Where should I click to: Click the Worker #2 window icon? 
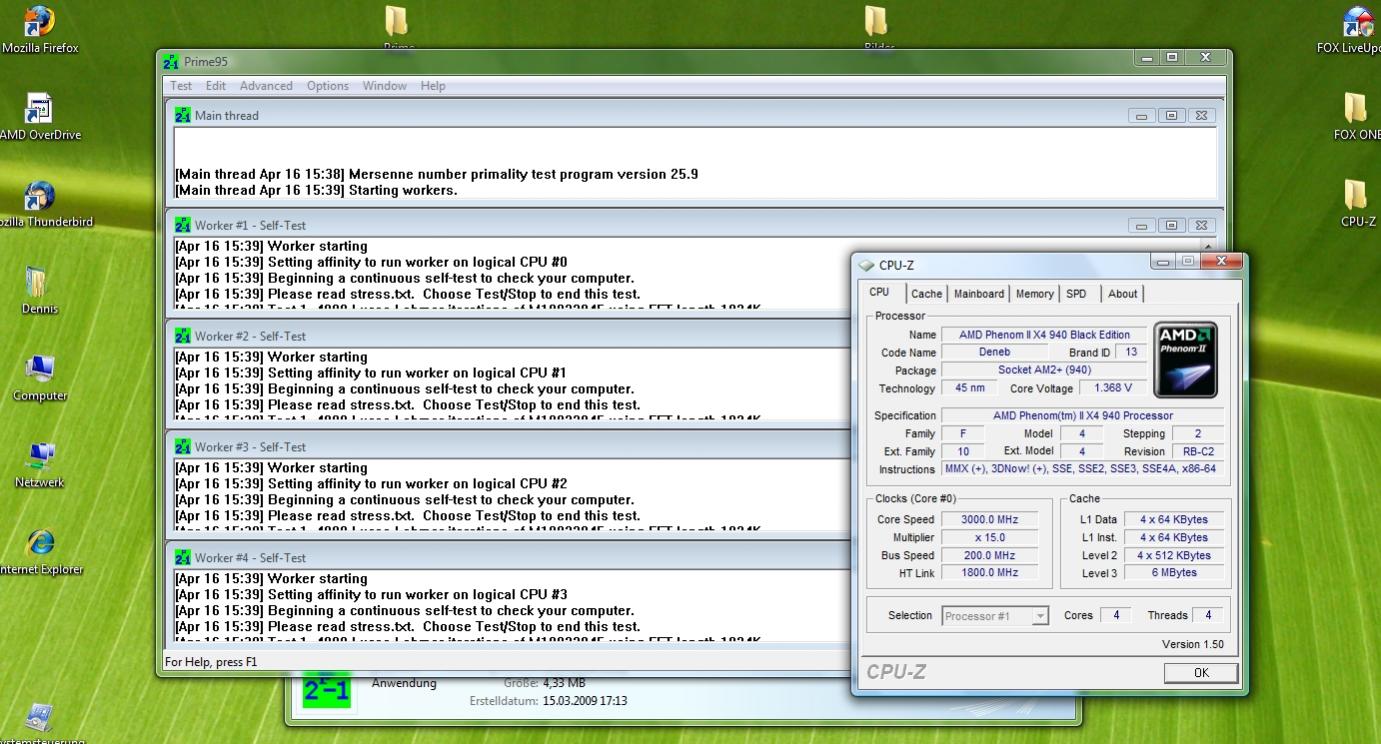[182, 336]
